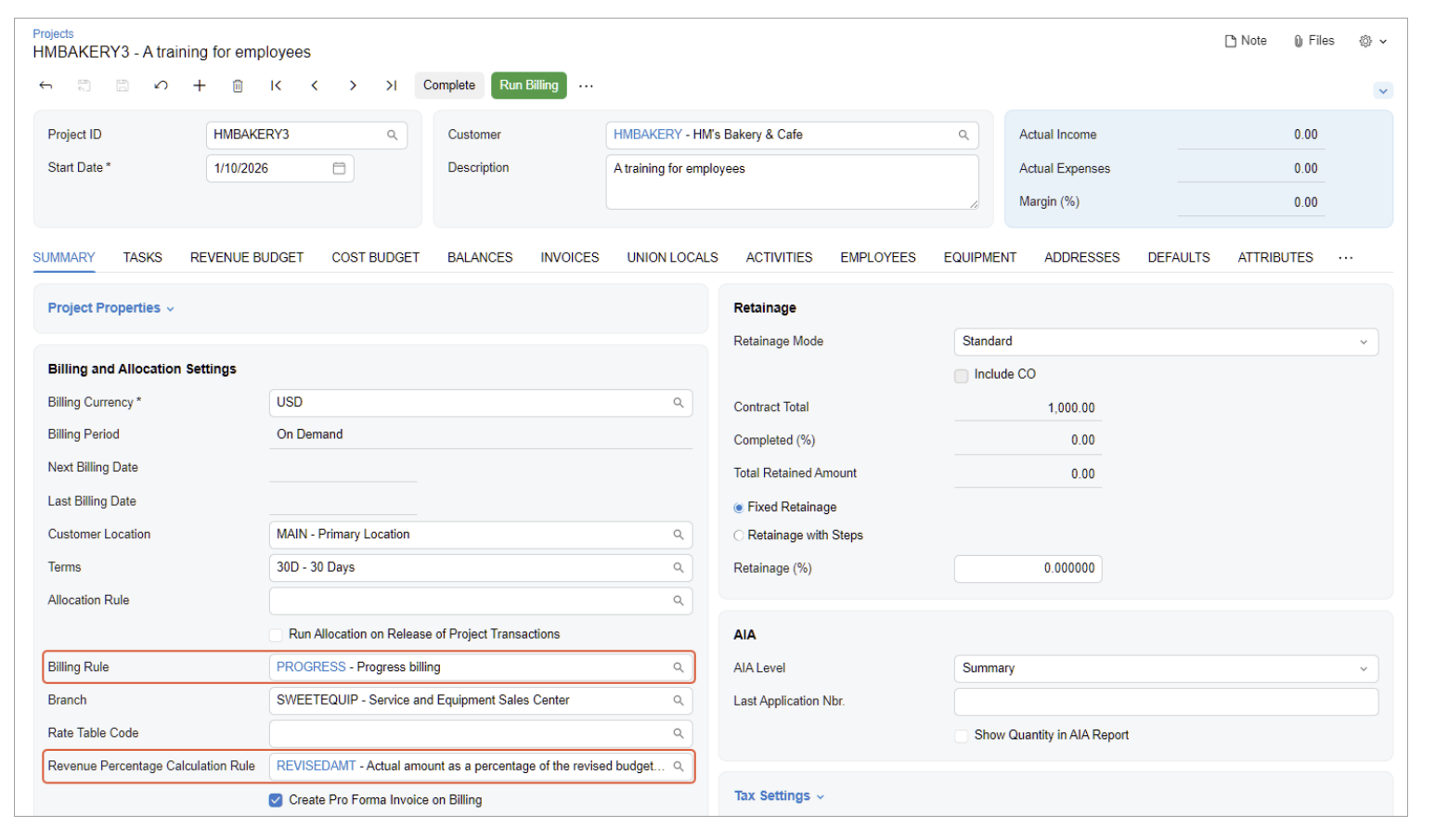Open the gear customization menu

1373,41
